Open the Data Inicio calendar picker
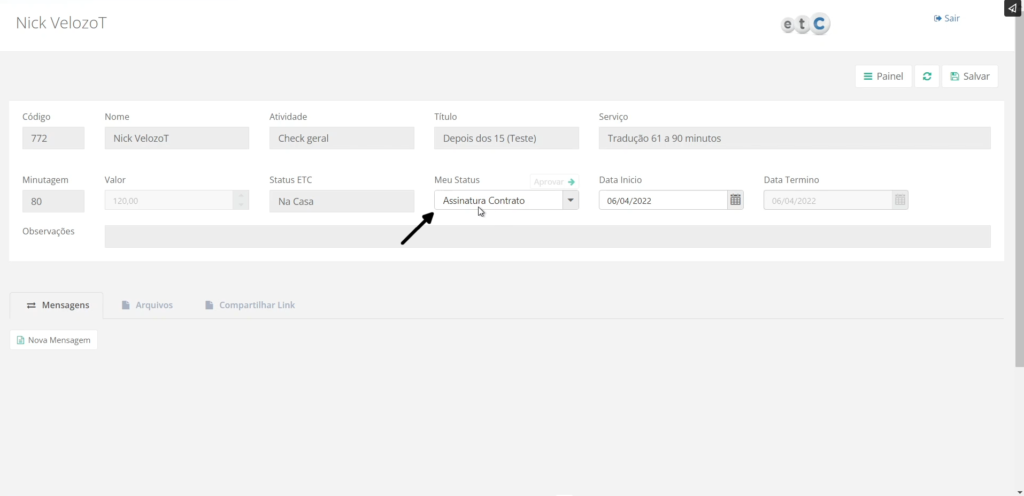 point(736,200)
